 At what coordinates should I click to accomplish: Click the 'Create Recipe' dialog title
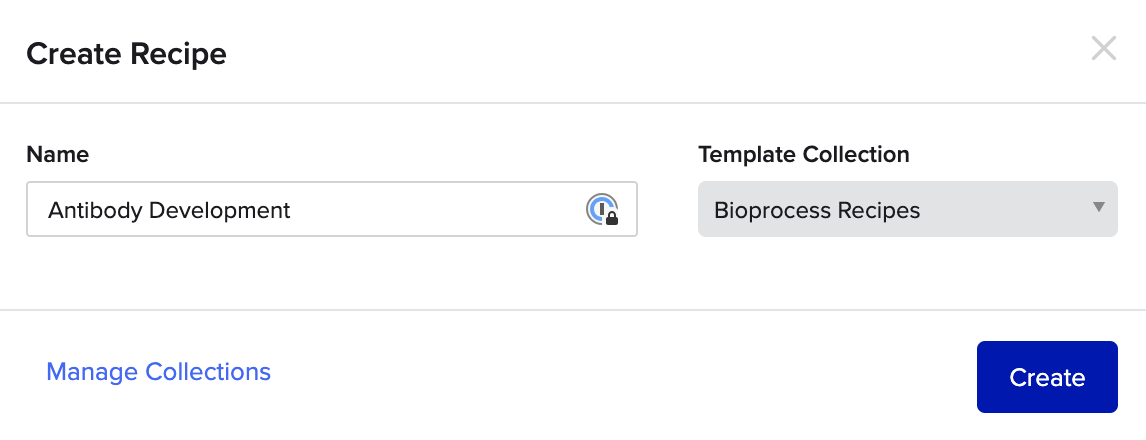[126, 54]
